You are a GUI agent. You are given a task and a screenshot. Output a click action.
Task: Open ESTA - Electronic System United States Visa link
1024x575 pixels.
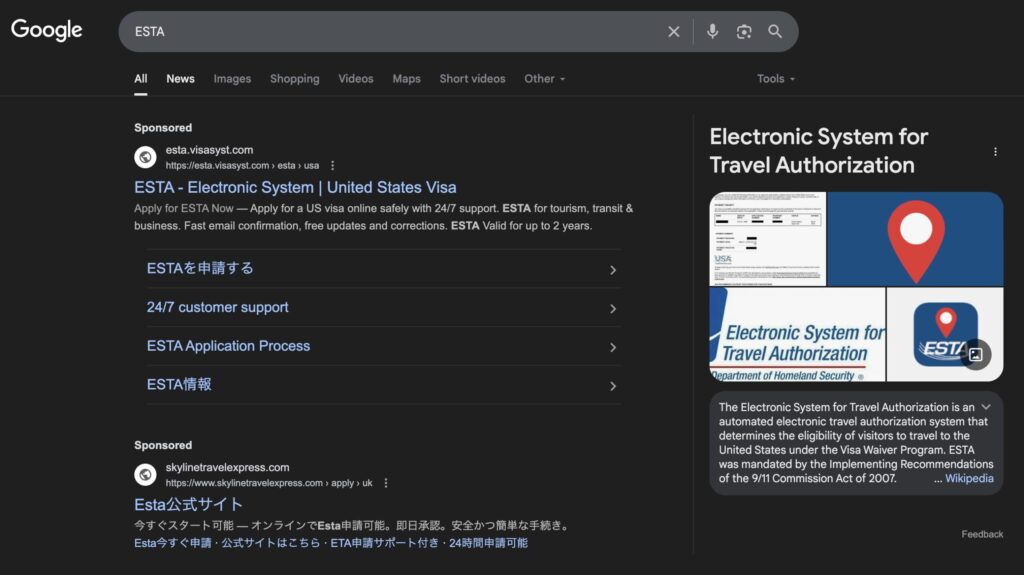tap(295, 187)
